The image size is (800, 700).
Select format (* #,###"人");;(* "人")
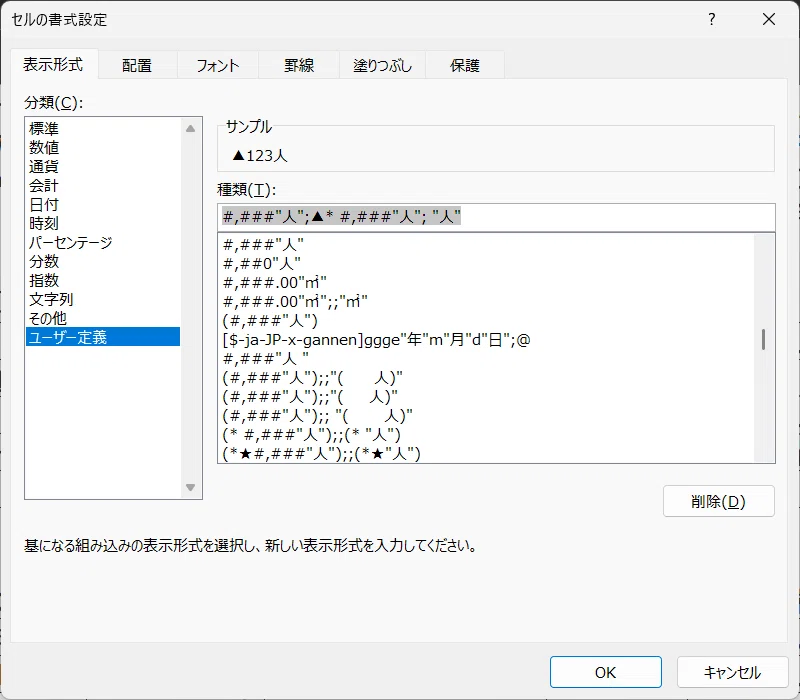487,435
